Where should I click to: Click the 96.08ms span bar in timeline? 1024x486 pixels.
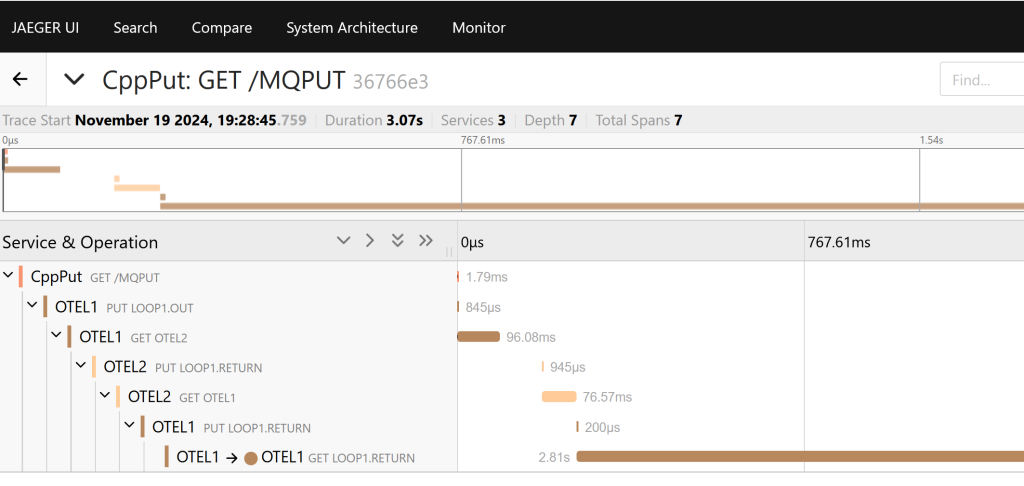pos(478,337)
